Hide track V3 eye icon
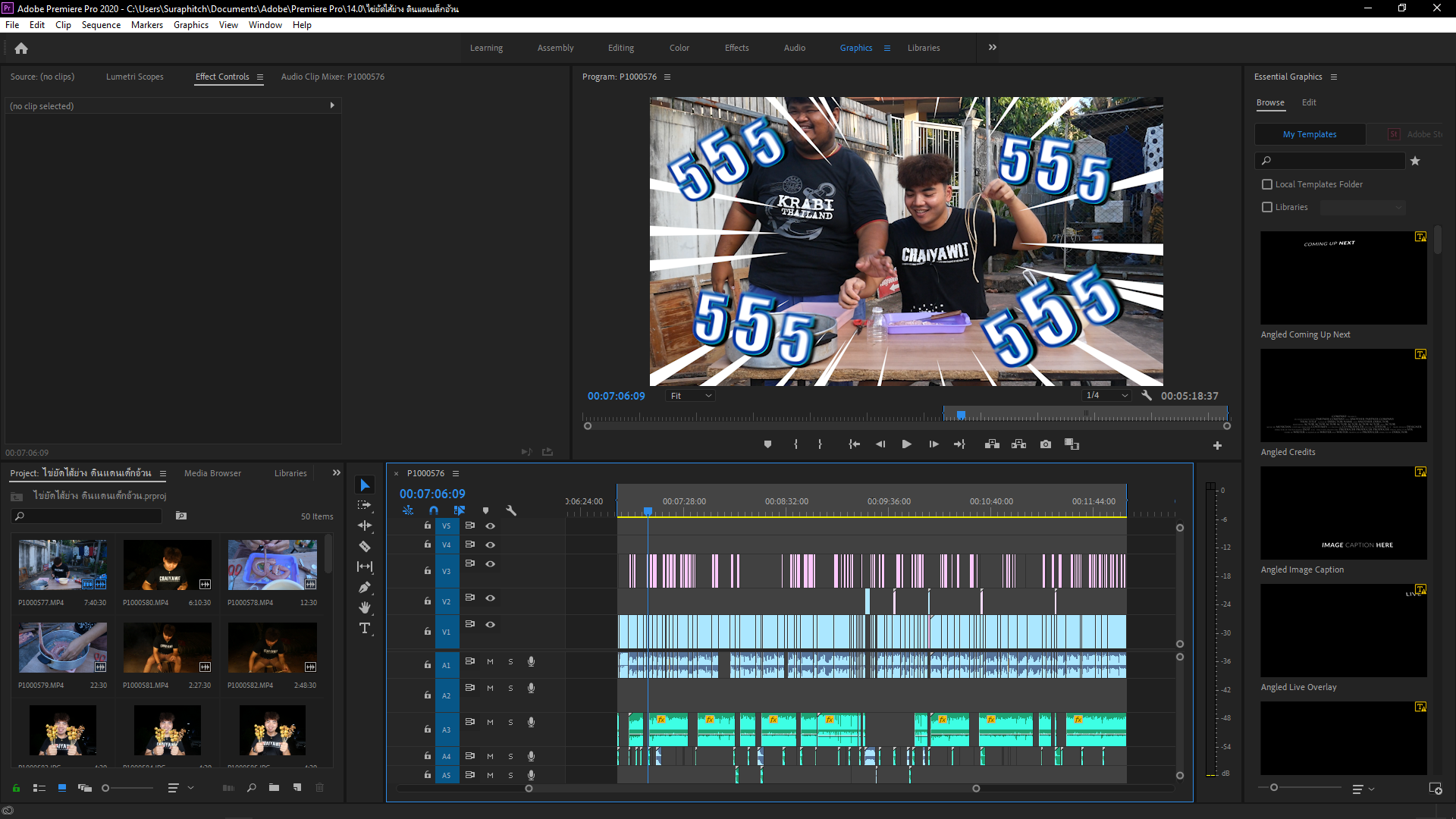This screenshot has width=1456, height=819. click(491, 564)
